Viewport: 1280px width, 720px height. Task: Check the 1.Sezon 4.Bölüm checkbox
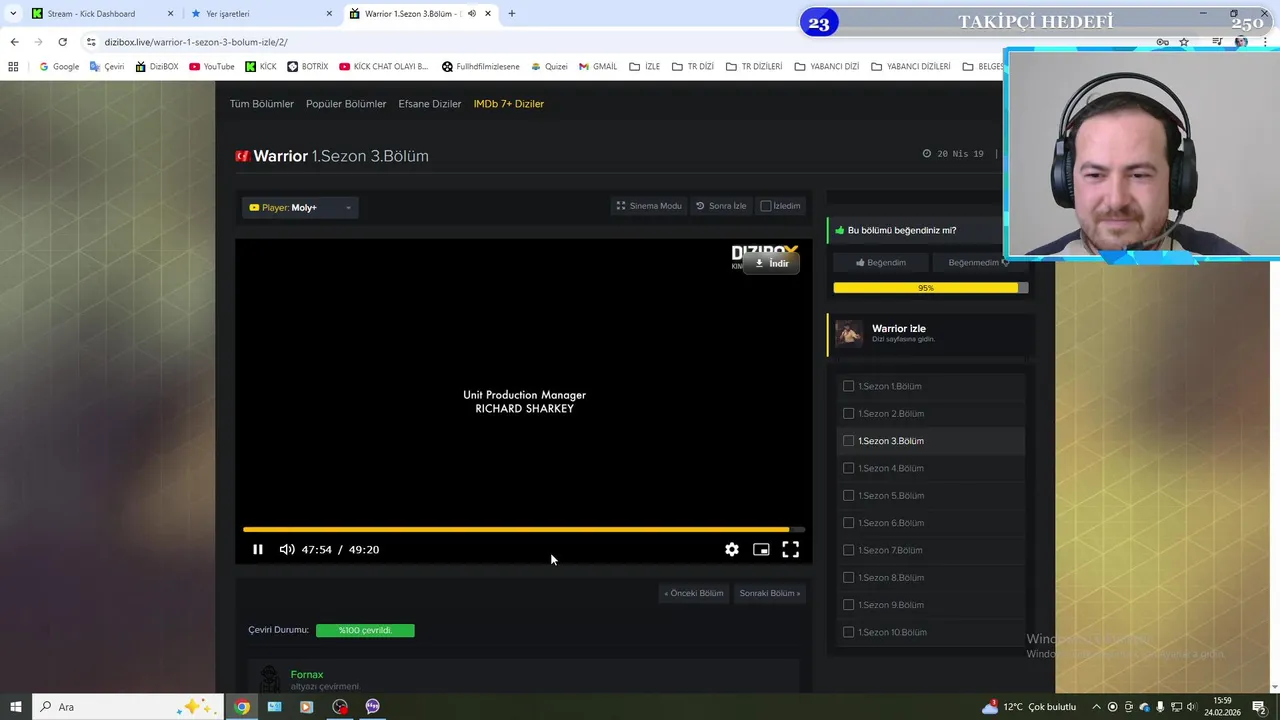[x=848, y=468]
